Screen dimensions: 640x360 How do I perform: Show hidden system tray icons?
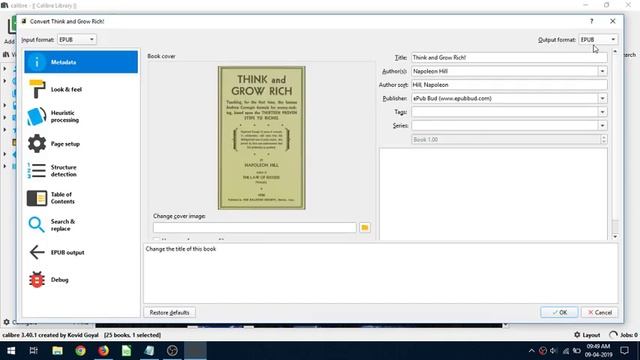[531, 351]
